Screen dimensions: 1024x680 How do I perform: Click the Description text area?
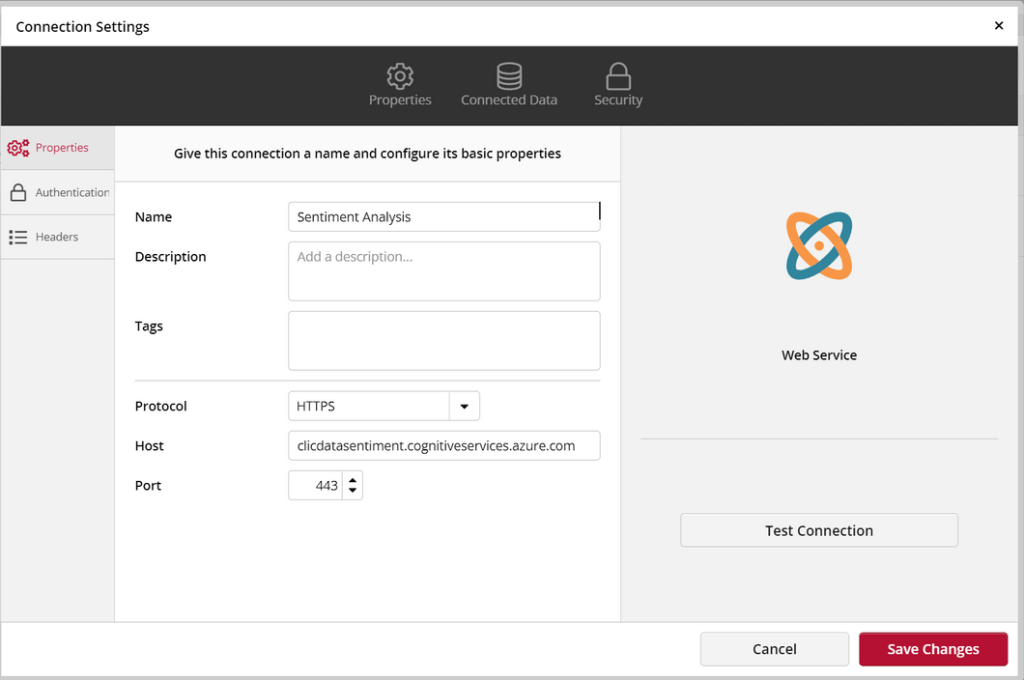(x=444, y=271)
